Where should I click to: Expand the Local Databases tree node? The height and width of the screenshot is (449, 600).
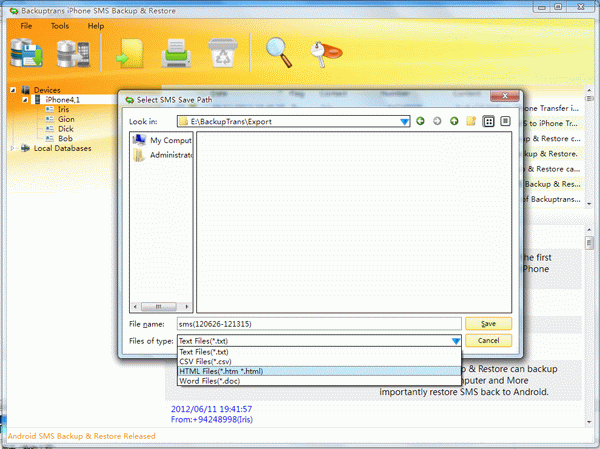[13, 148]
